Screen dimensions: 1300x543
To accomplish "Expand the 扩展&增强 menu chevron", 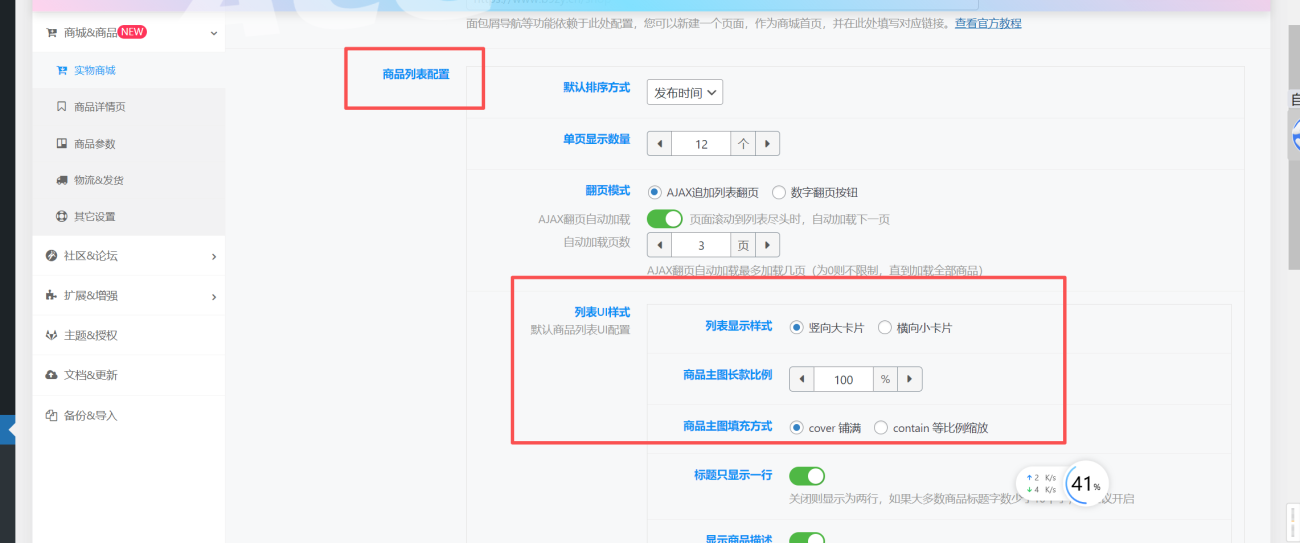I will coord(214,296).
